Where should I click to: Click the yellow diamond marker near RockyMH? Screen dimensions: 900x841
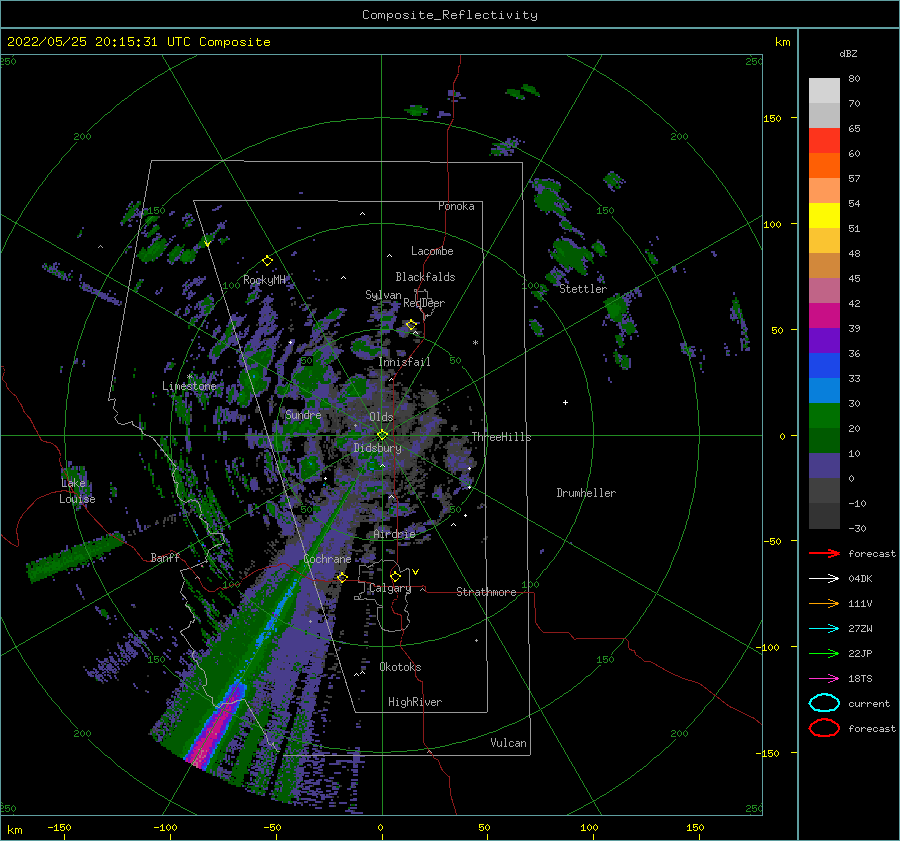pos(267,261)
